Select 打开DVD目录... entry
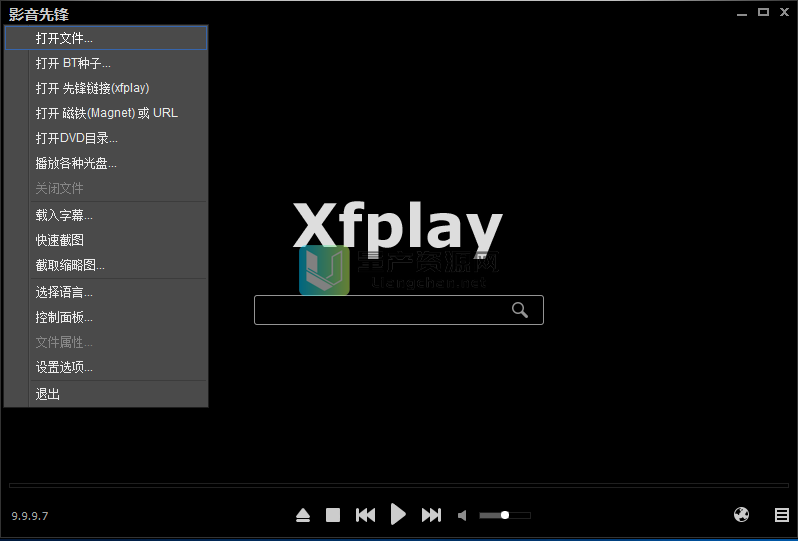Viewport: 798px width, 541px height. click(x=106, y=138)
